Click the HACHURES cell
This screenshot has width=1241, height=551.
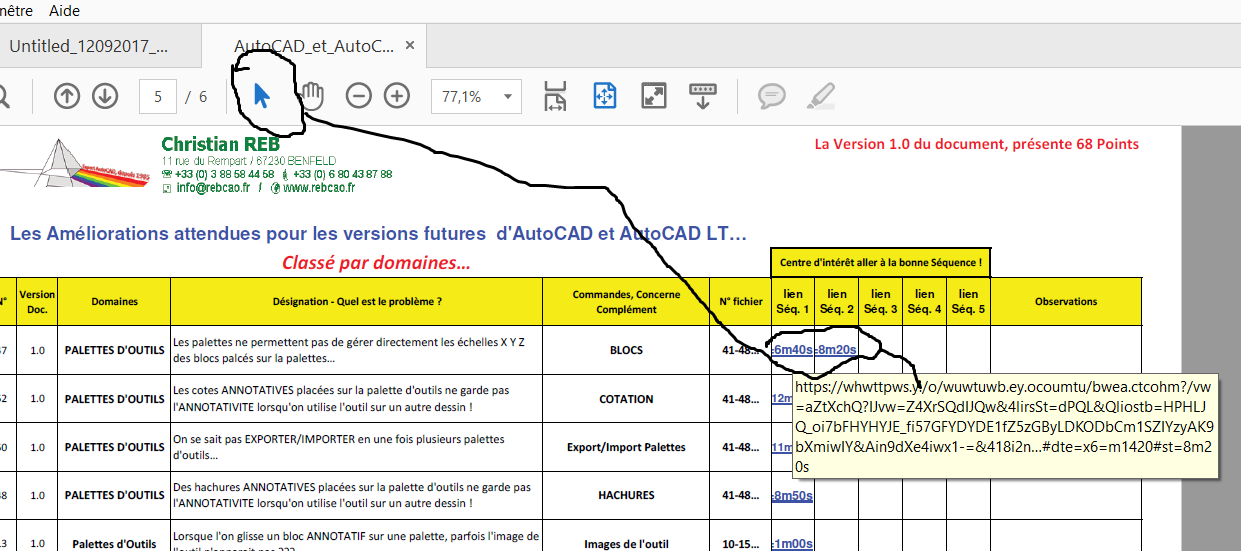pos(626,495)
